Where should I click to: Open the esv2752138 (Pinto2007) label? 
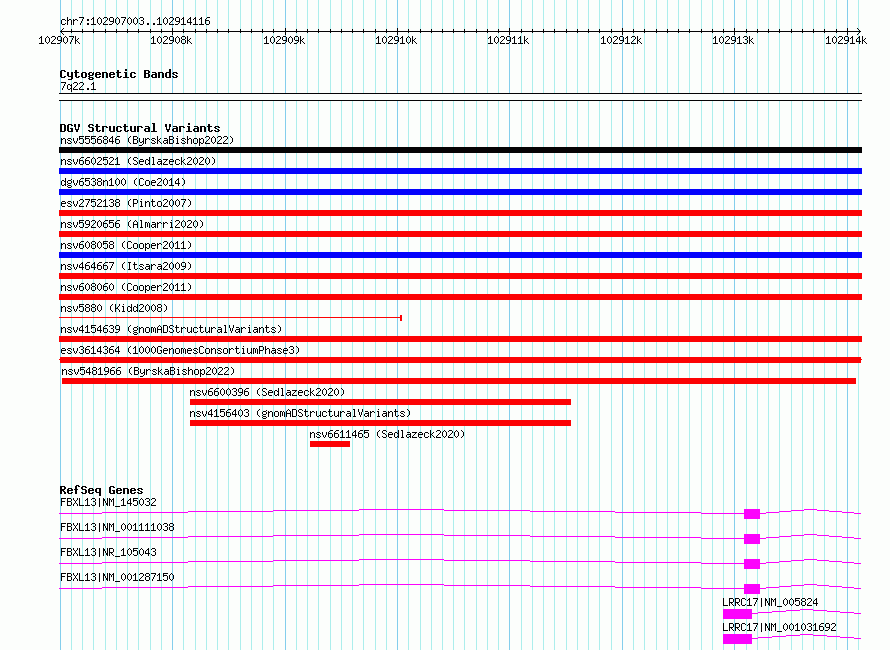(x=126, y=203)
